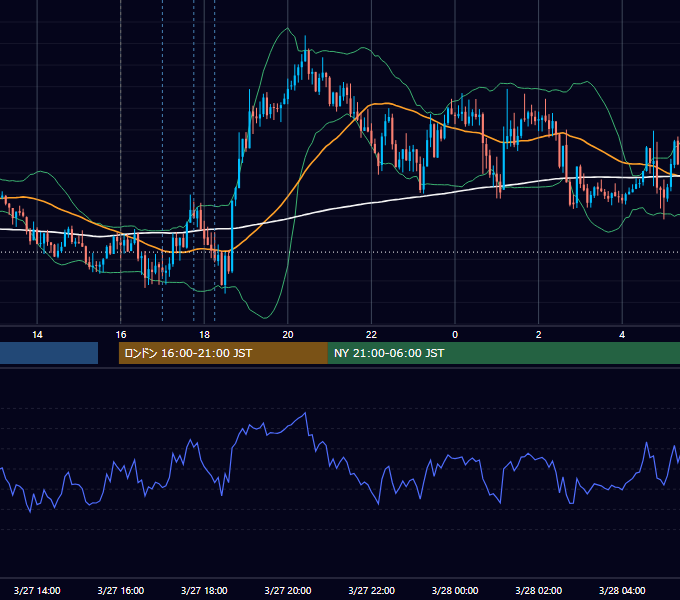The height and width of the screenshot is (600, 680).
Task: Click the 20 hour label on upper axis
Action: click(288, 335)
